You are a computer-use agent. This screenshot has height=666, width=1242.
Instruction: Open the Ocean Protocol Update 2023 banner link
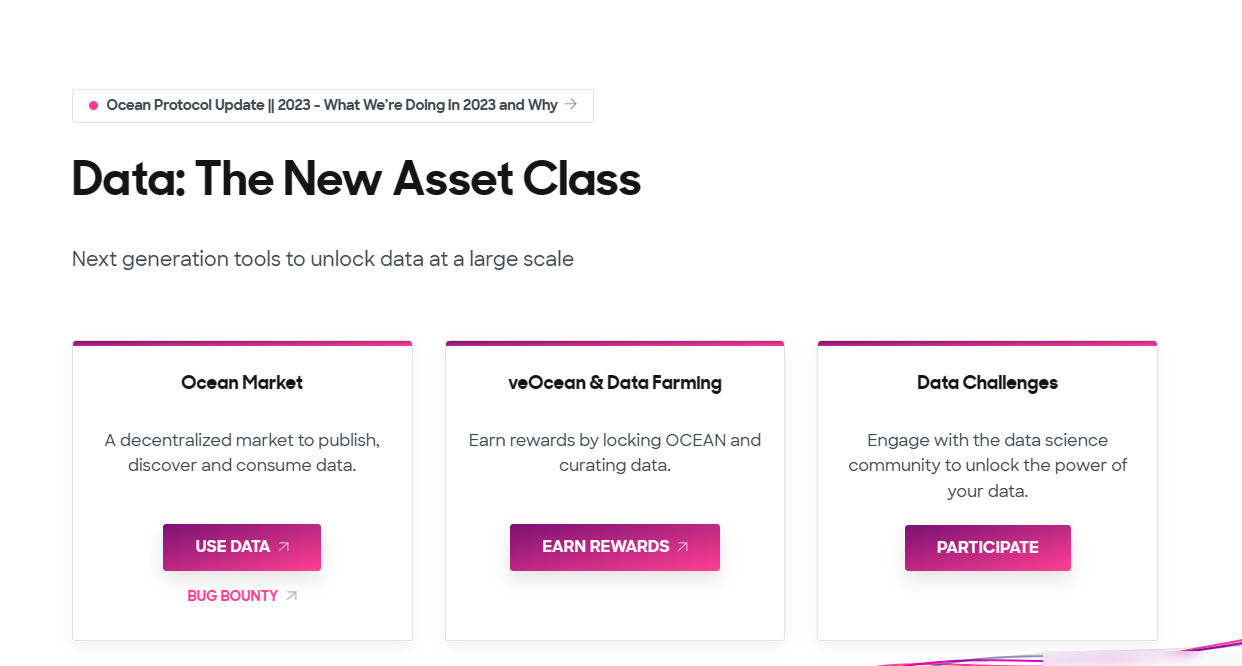tap(333, 106)
